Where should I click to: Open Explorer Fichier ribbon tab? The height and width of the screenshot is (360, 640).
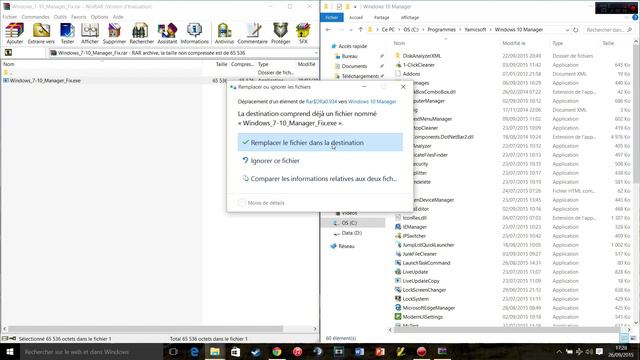331,18
